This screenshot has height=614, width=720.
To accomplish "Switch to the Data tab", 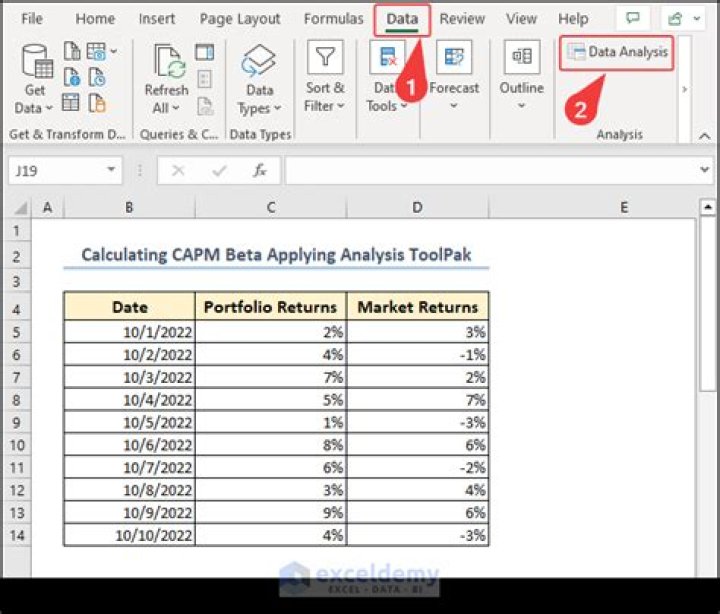I will (402, 19).
